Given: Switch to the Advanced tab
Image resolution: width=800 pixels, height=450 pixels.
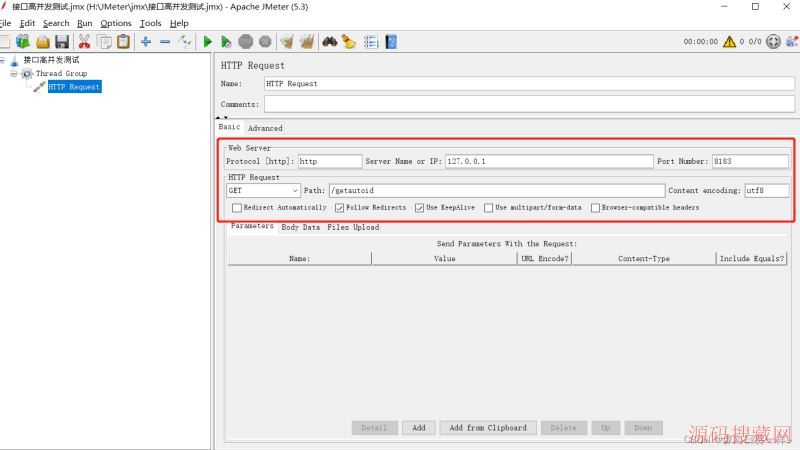Looking at the screenshot, I should (265, 128).
